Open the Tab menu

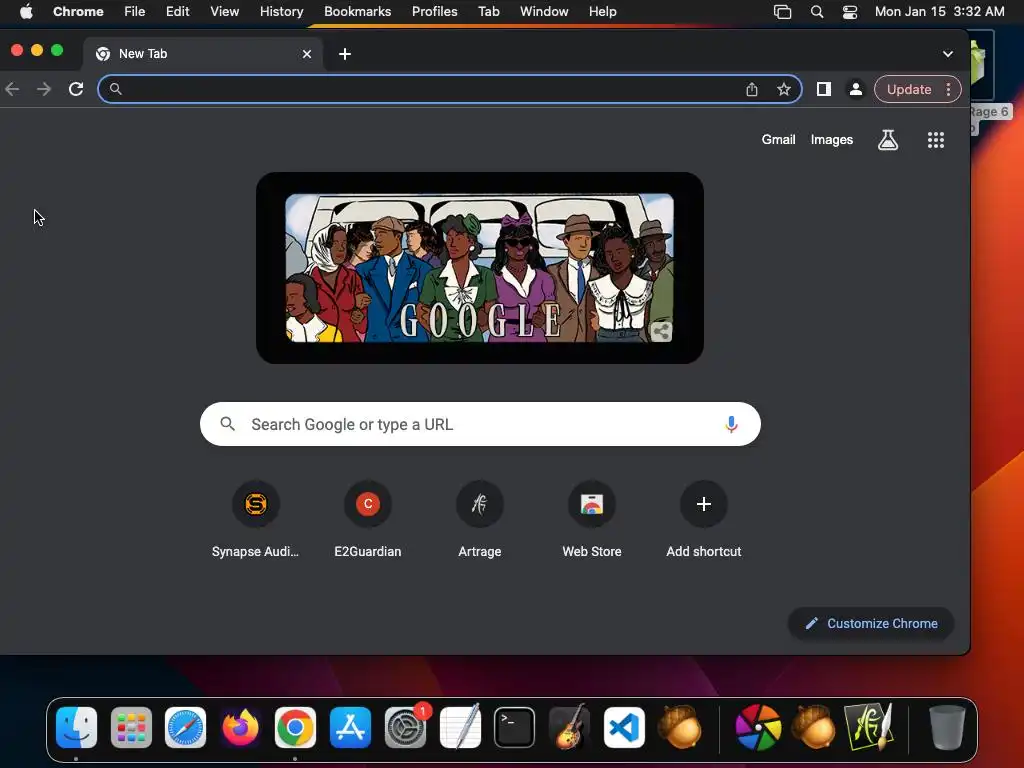pyautogui.click(x=488, y=12)
